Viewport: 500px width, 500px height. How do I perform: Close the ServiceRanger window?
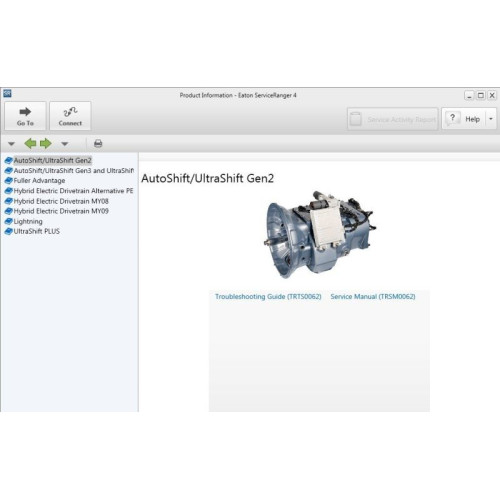point(492,96)
